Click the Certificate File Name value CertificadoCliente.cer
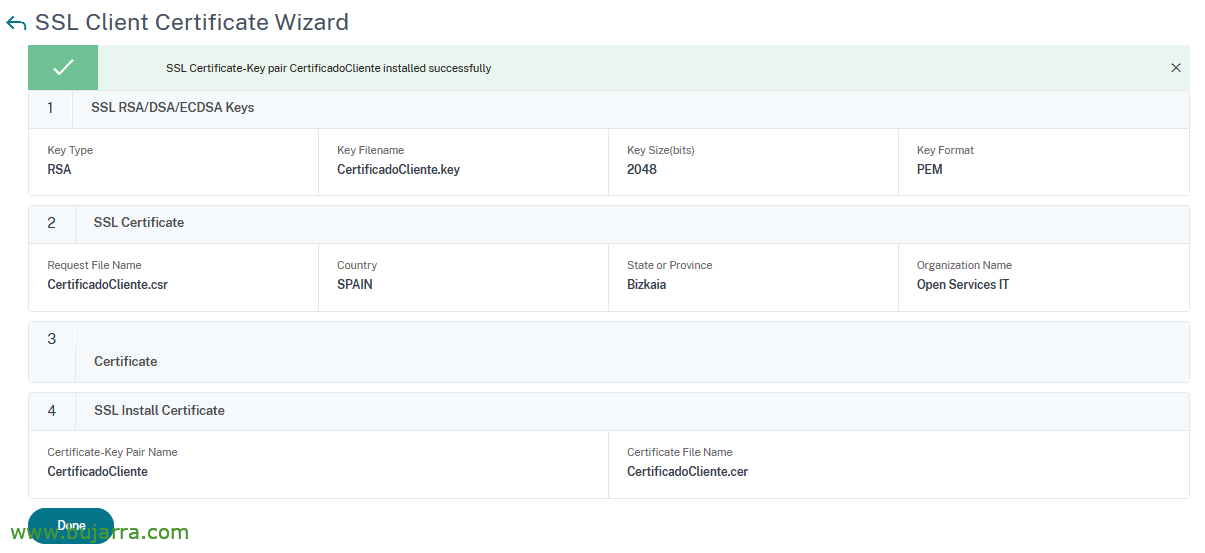The height and width of the screenshot is (553, 1205). pos(687,472)
